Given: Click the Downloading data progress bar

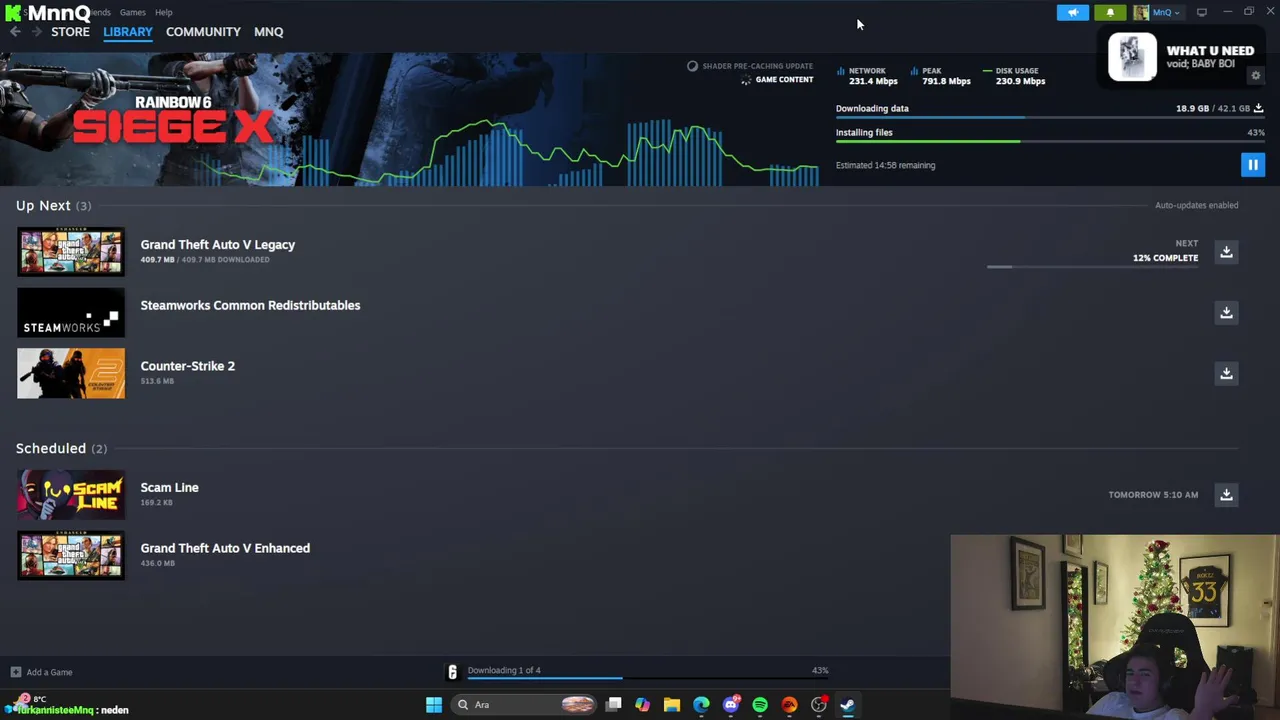Looking at the screenshot, I should 1050,118.
